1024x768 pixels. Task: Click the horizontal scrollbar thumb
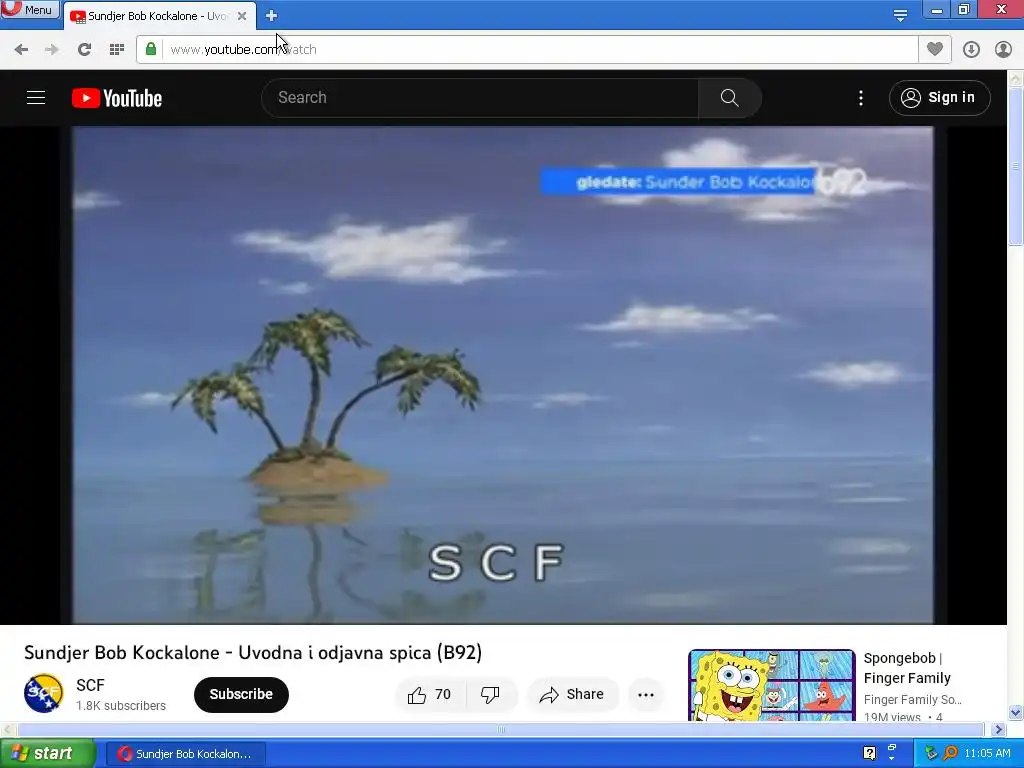point(501,729)
